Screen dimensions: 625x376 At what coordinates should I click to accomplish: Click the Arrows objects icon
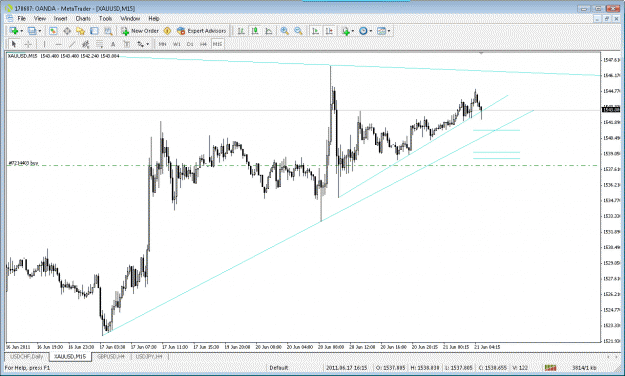pos(140,44)
